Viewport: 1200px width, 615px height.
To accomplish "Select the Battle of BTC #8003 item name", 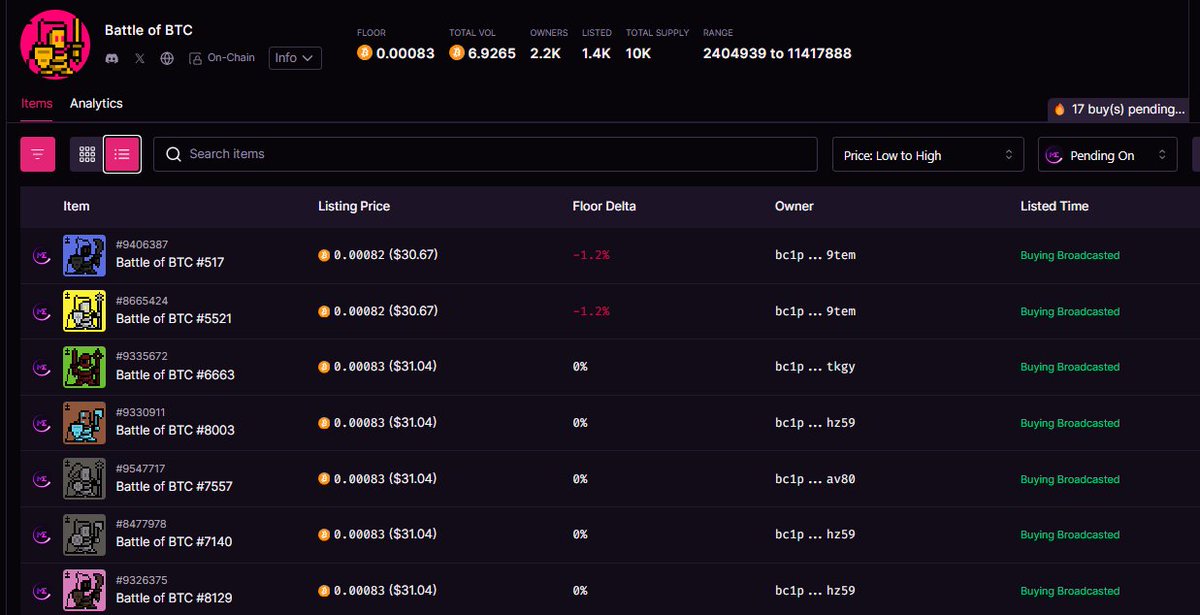I will click(175, 430).
